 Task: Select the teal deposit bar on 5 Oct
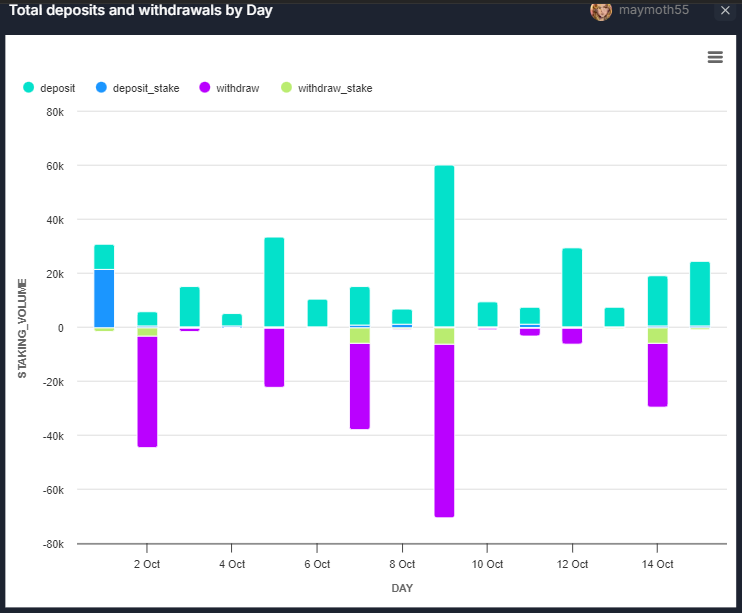pos(274,282)
